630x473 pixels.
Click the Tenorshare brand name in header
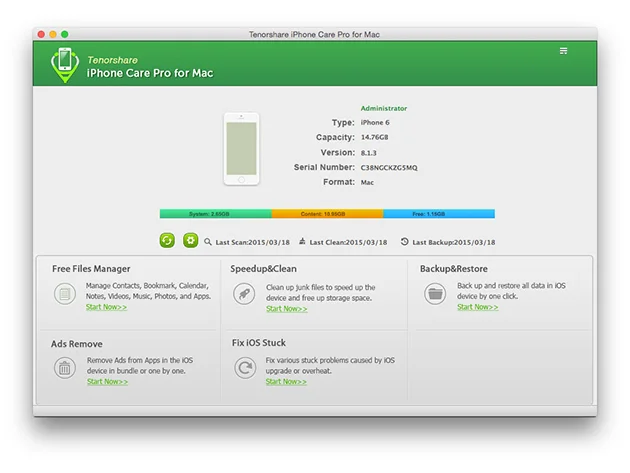coord(112,60)
